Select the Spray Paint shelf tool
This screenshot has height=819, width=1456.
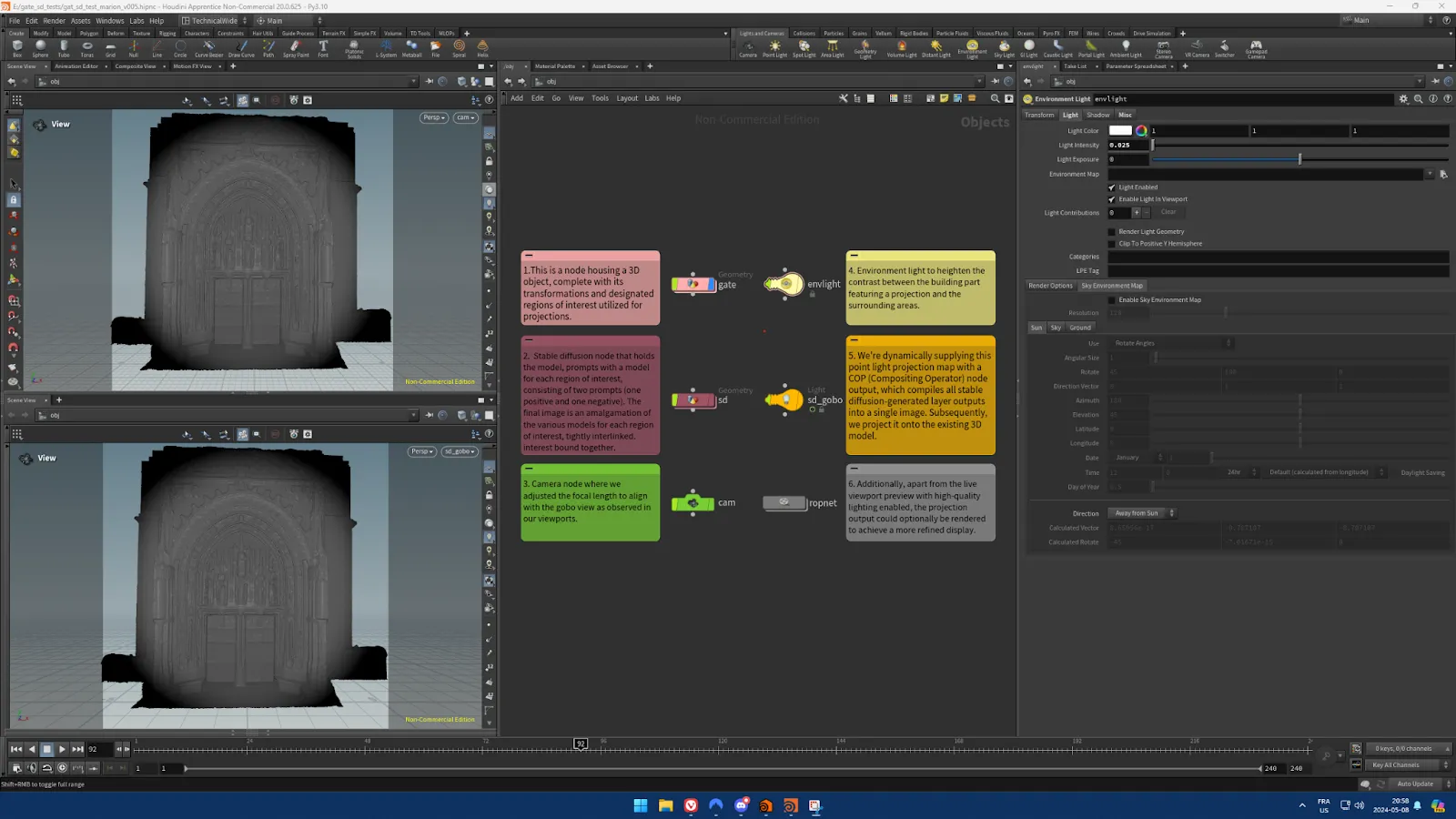pos(296,48)
